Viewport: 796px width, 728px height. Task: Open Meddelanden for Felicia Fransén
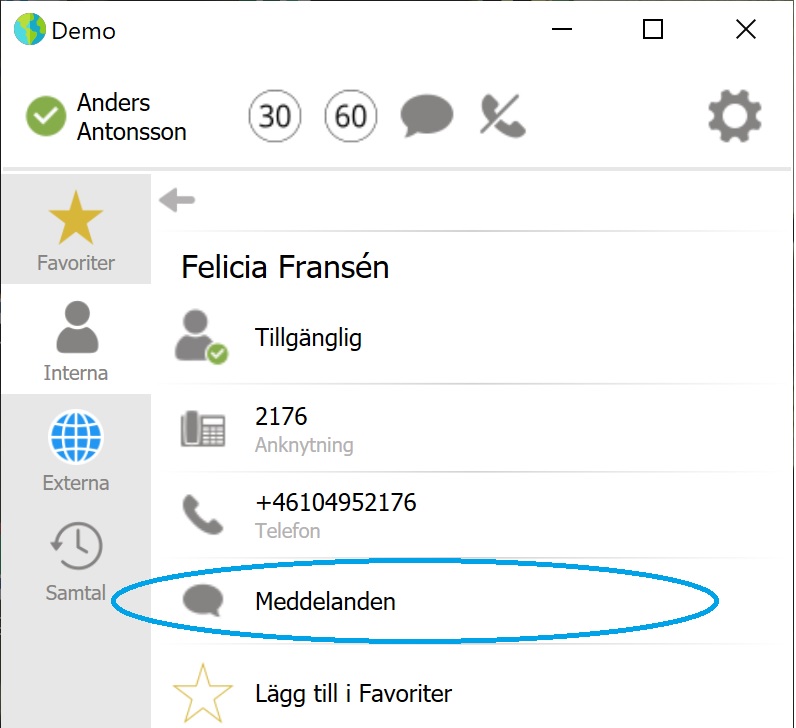pyautogui.click(x=472, y=602)
